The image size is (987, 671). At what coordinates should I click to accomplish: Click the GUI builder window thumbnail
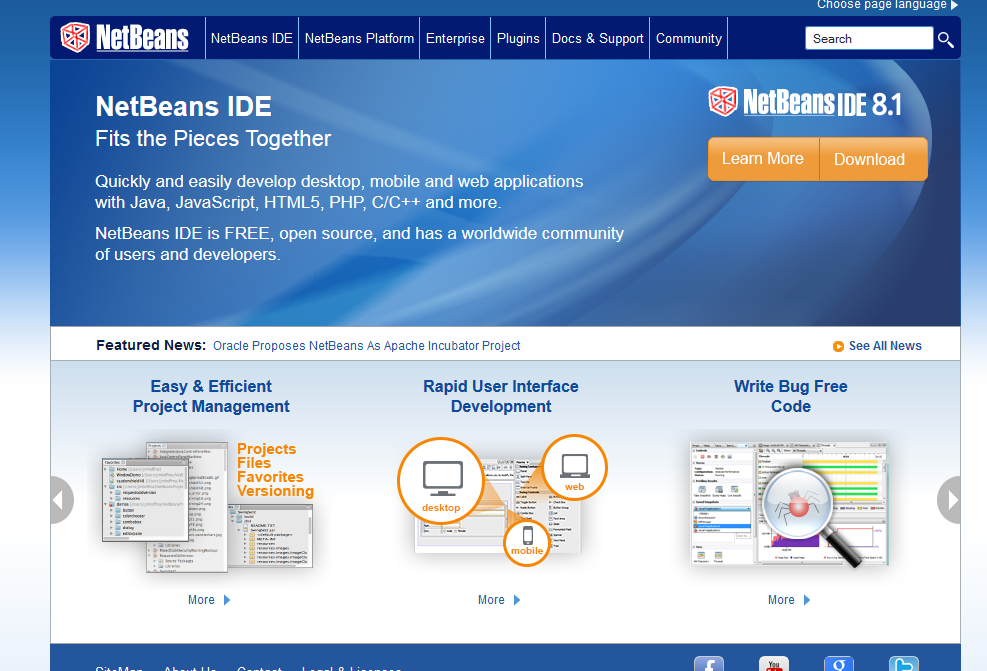(497, 506)
